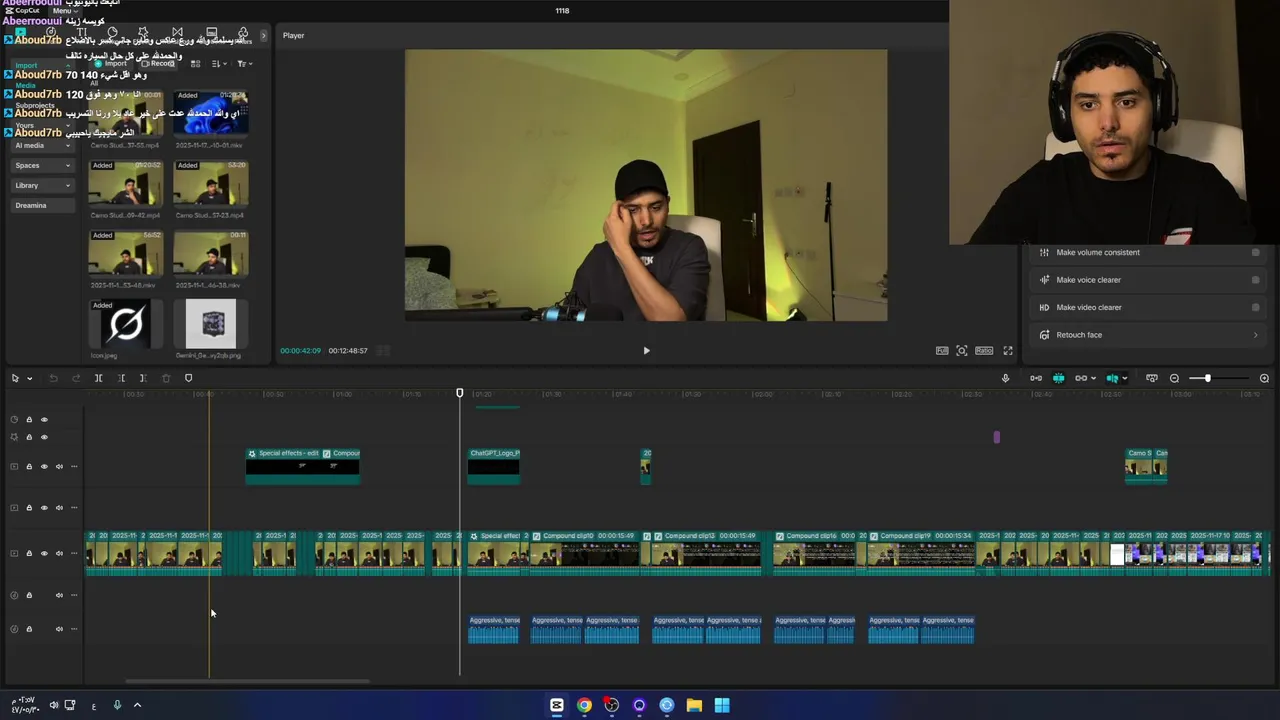This screenshot has height=720, width=1280.
Task: Redo the last timeline edit
Action: tap(75, 378)
